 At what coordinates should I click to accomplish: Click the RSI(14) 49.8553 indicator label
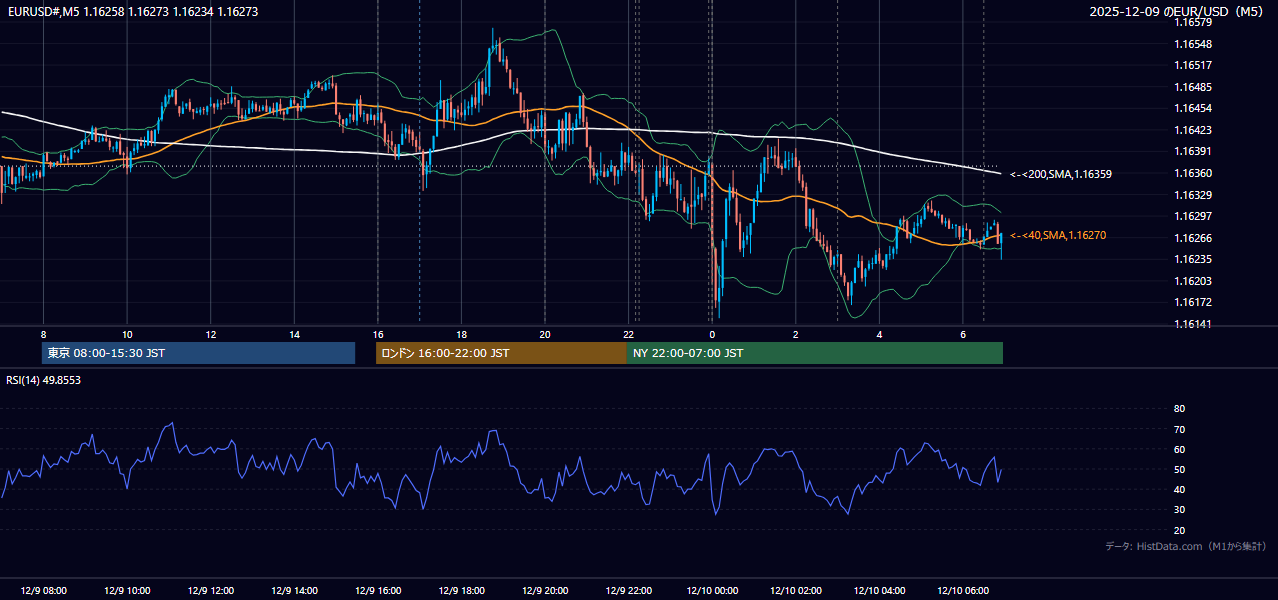click(x=43, y=380)
